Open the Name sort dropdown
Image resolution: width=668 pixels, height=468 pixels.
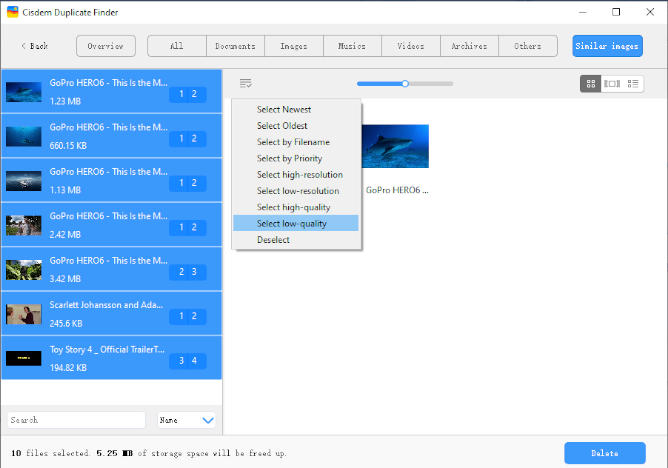point(186,420)
